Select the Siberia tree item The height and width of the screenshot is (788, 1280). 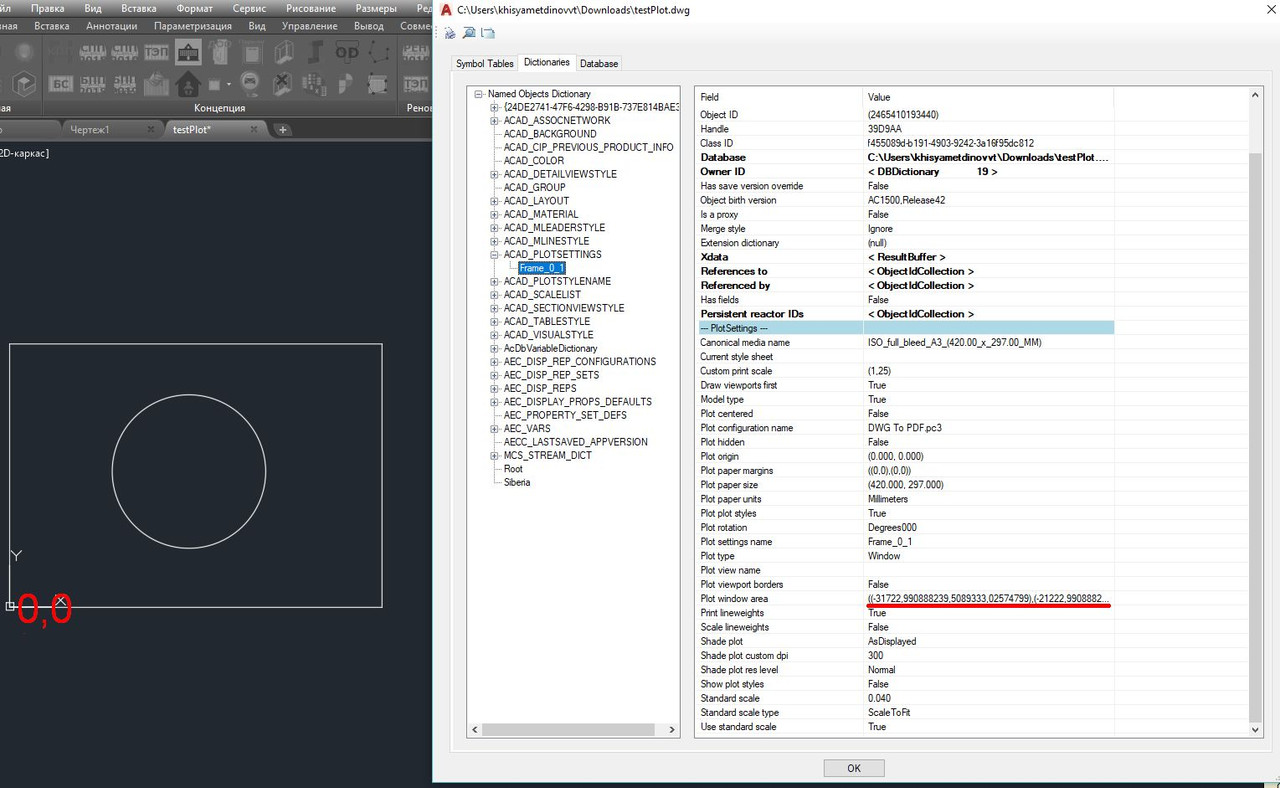point(517,482)
